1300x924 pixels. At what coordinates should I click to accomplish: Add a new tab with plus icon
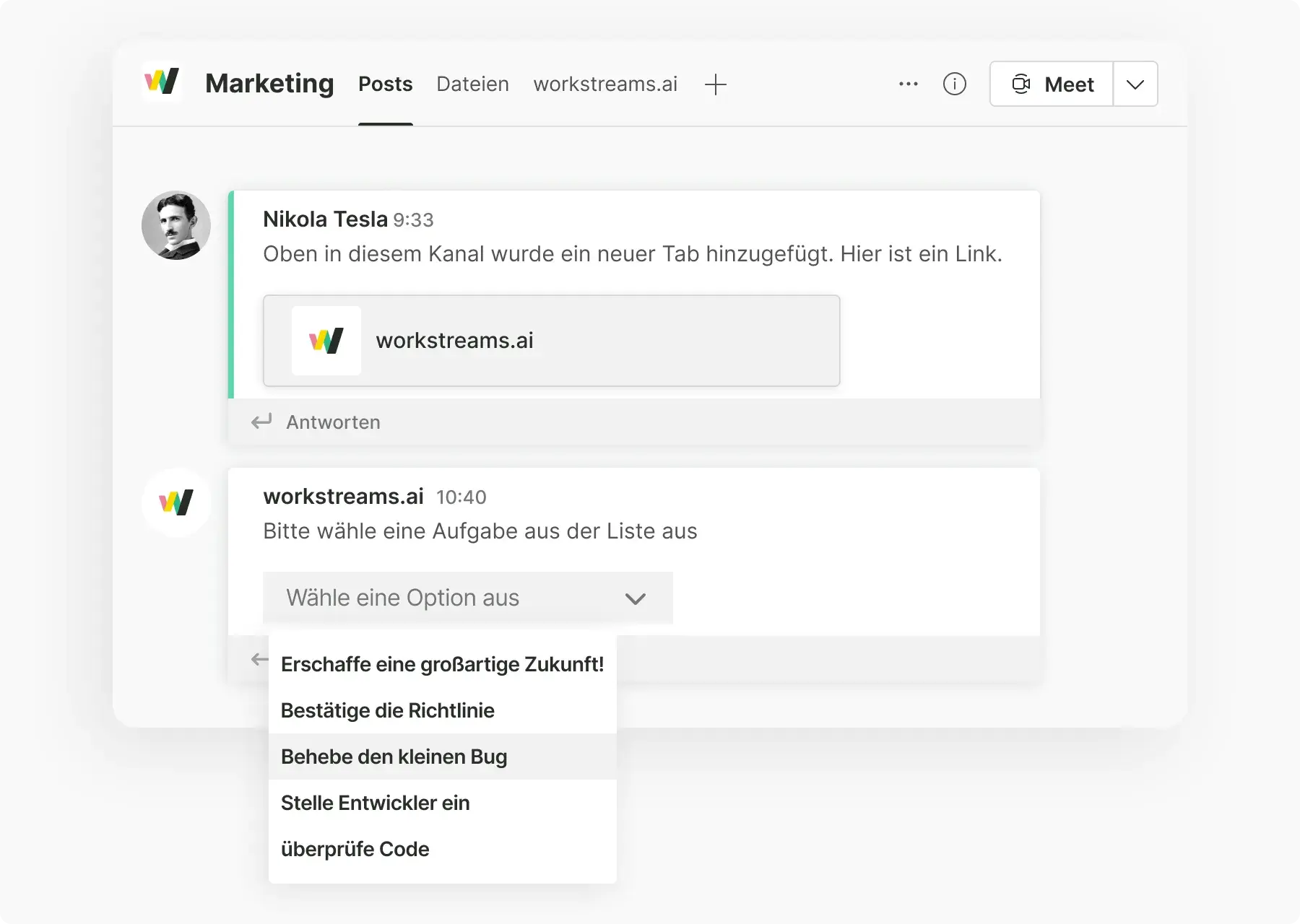pyautogui.click(x=715, y=84)
